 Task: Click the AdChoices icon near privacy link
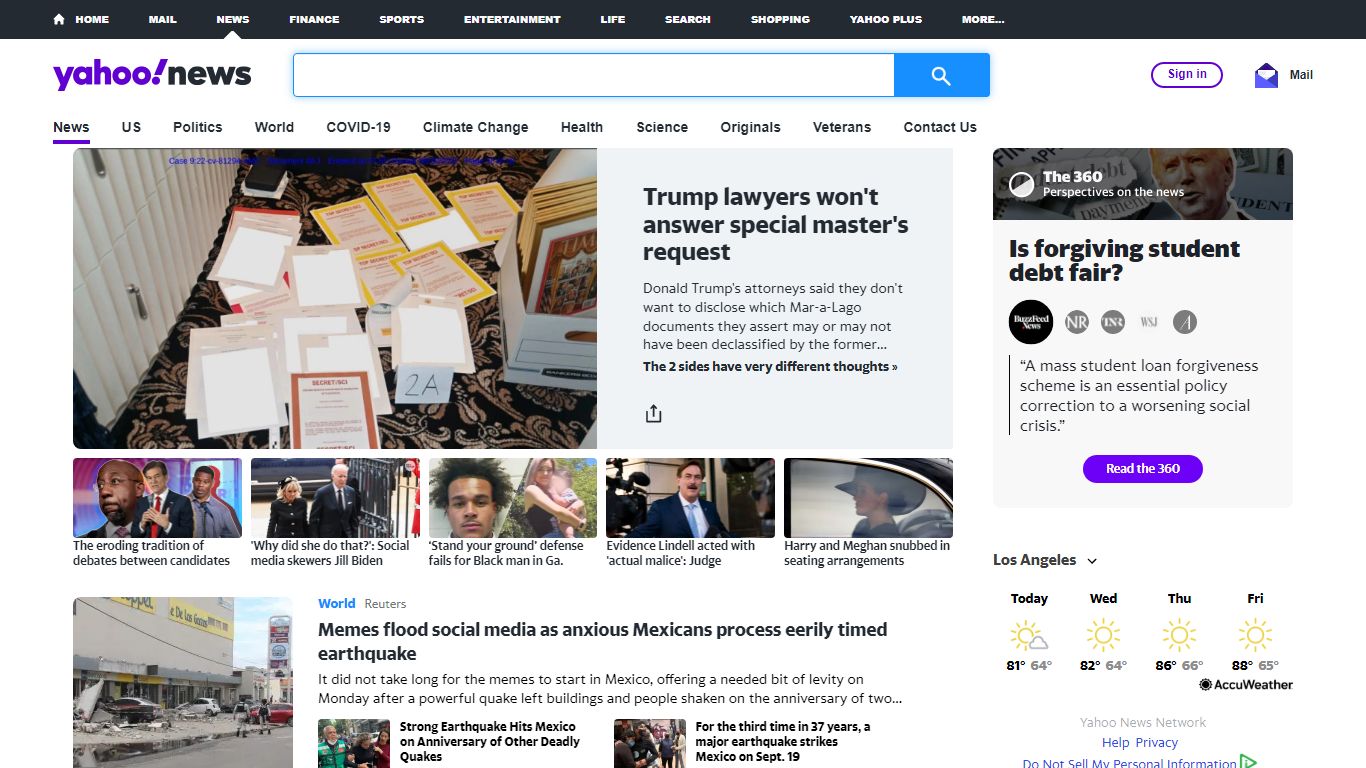coord(1248,762)
